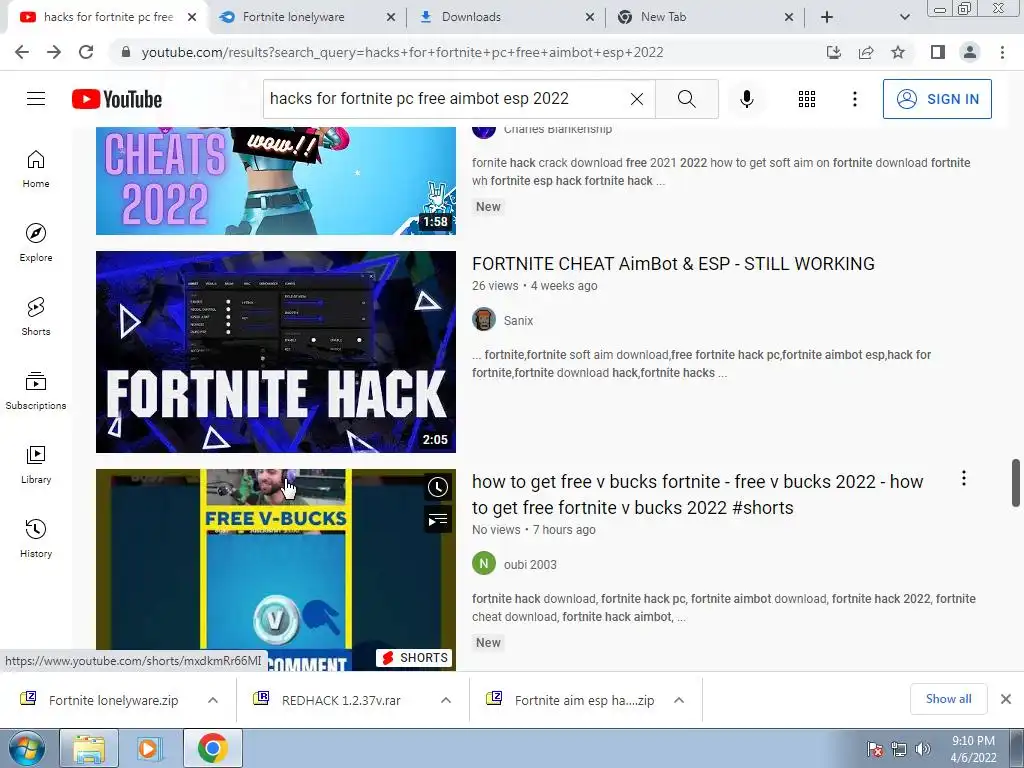Screen dimensions: 1024x768
Task: Open Explore in the sidebar
Action: (36, 243)
